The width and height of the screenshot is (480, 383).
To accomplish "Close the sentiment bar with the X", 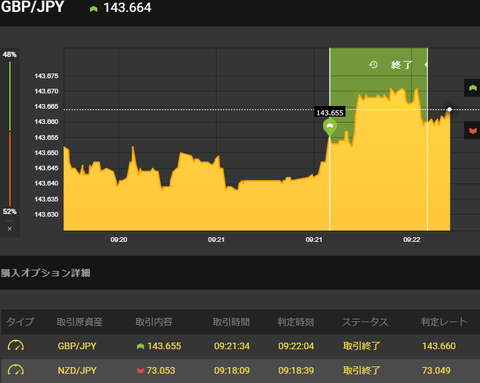I will click(10, 229).
